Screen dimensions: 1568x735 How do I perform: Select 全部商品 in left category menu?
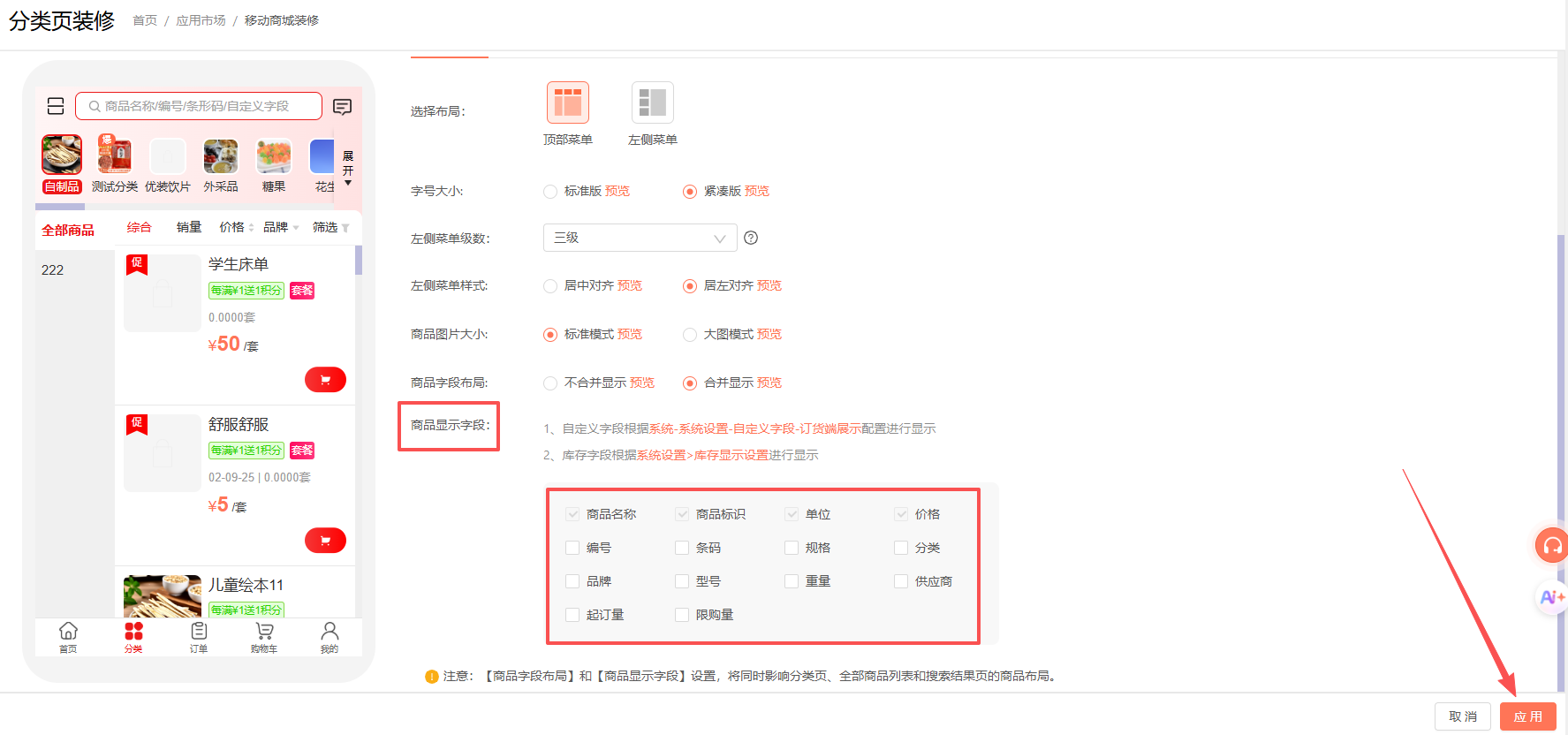click(x=68, y=231)
